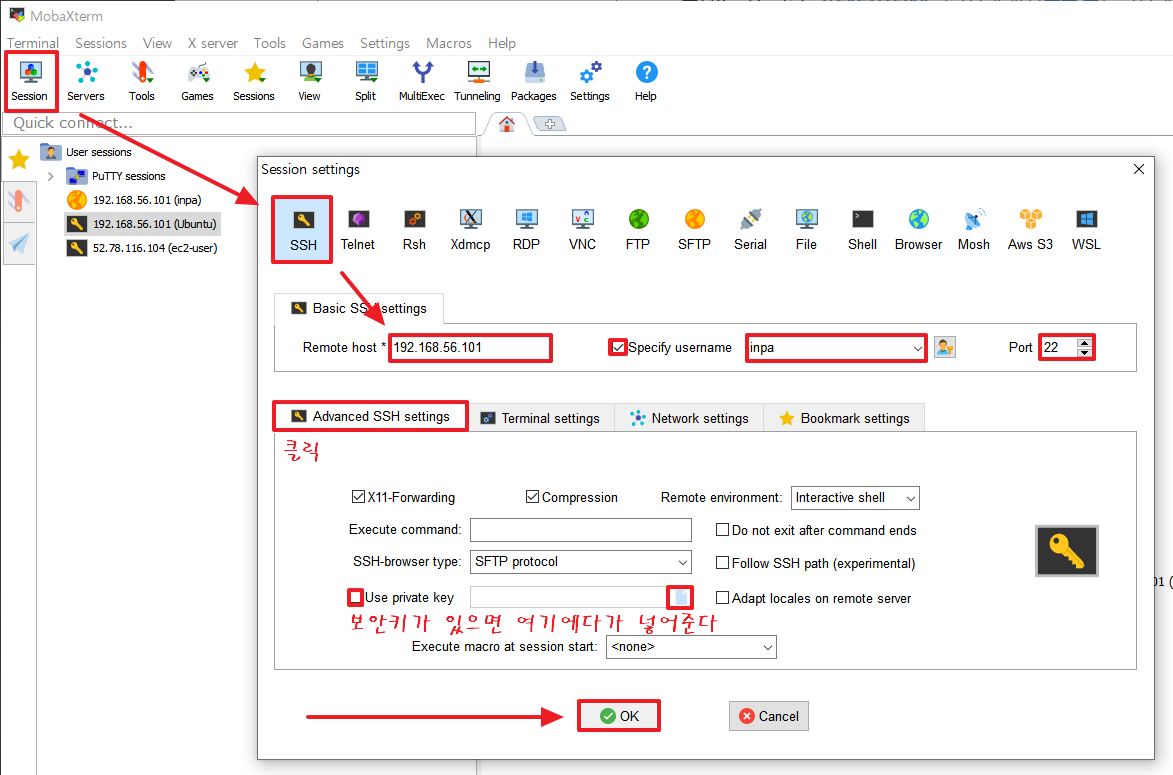Select the File session type
The width and height of the screenshot is (1173, 775).
806,230
